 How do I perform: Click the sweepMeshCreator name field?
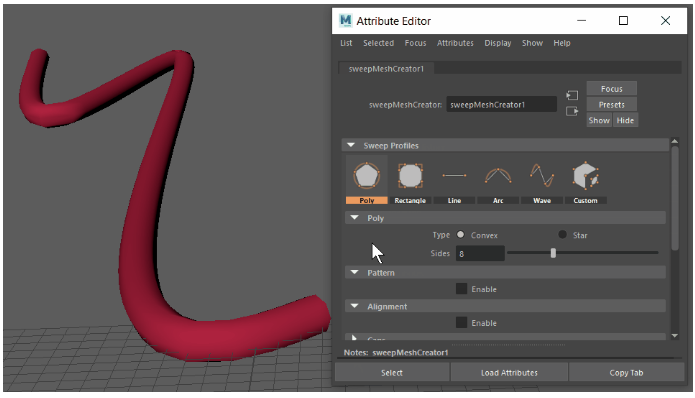tap(501, 105)
